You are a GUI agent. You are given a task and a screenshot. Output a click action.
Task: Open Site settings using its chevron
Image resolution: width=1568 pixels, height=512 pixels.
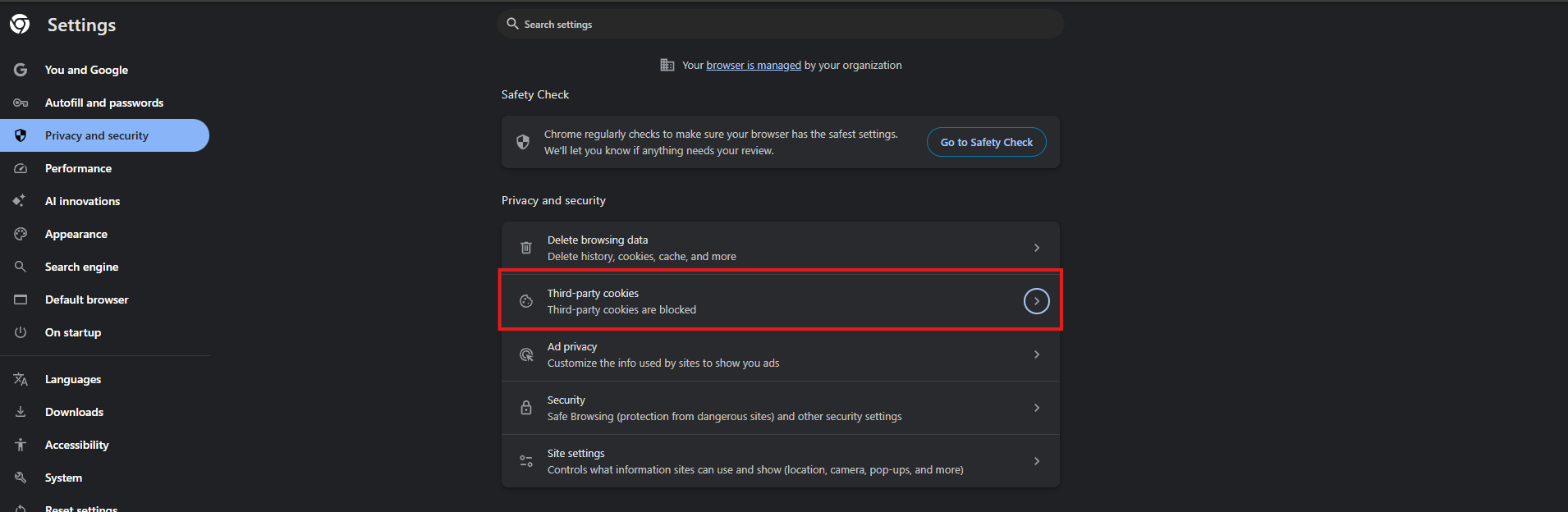tap(1037, 461)
